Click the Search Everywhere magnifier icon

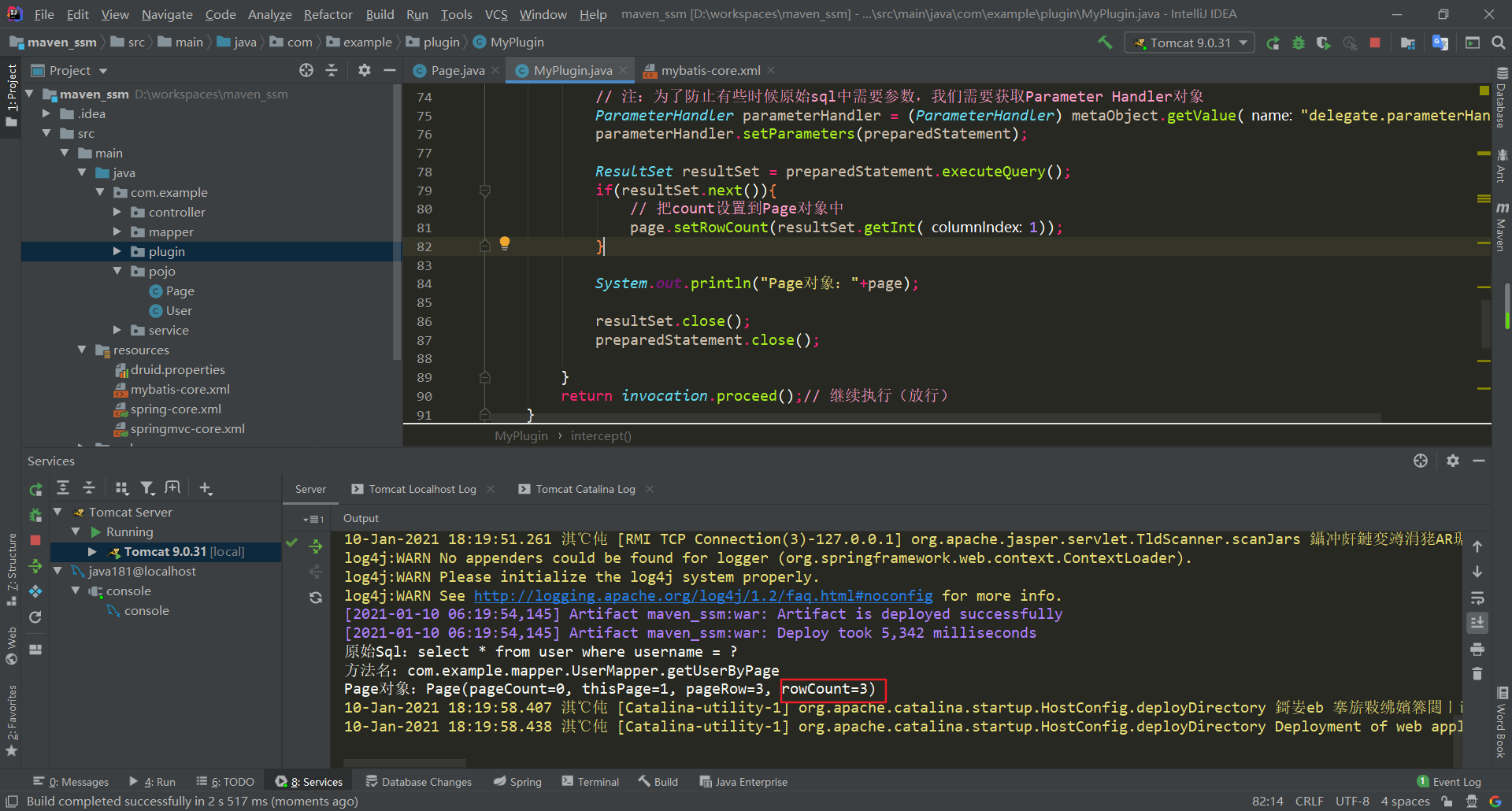[x=1499, y=43]
